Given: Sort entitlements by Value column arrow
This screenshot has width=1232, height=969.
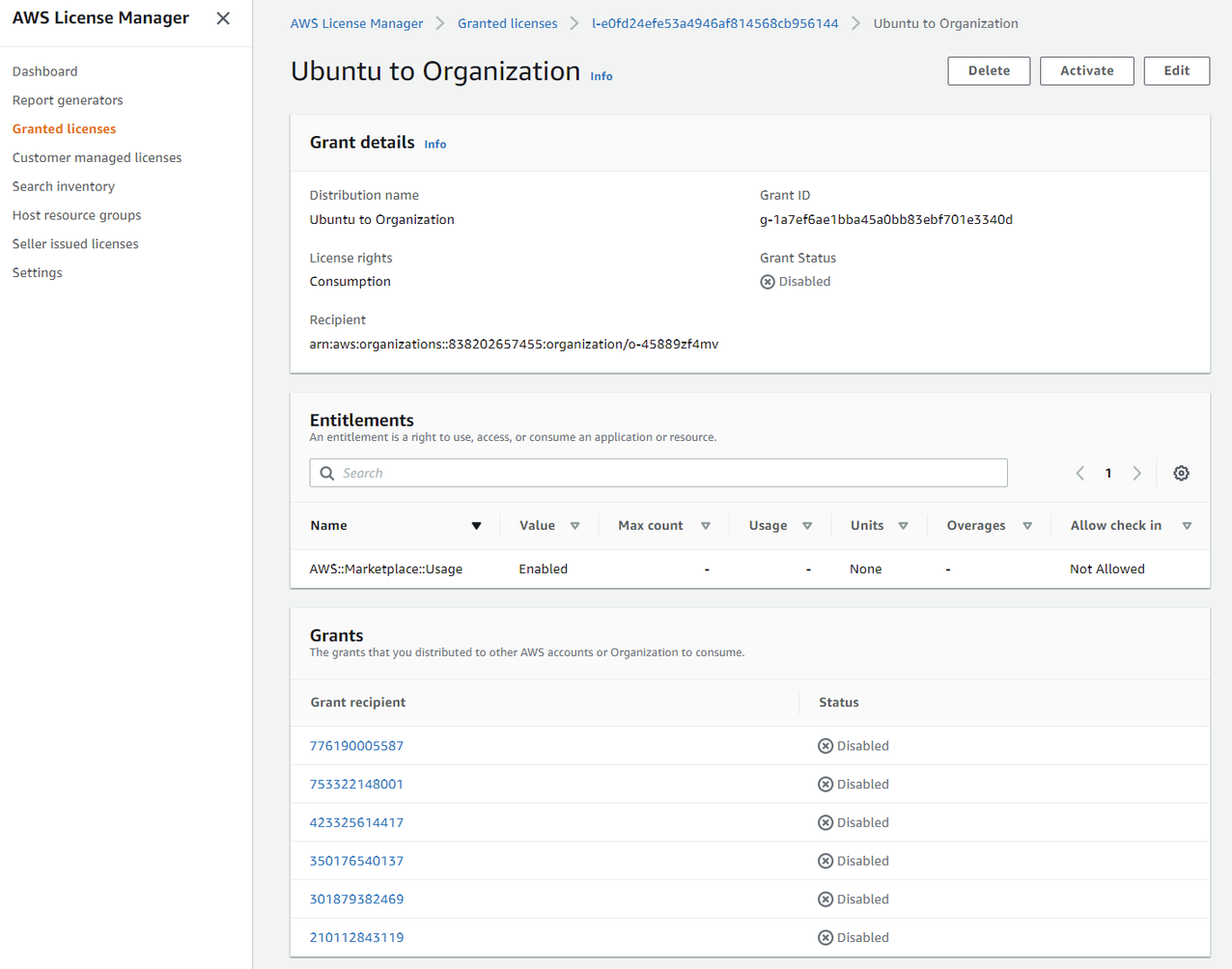Looking at the screenshot, I should 575,526.
